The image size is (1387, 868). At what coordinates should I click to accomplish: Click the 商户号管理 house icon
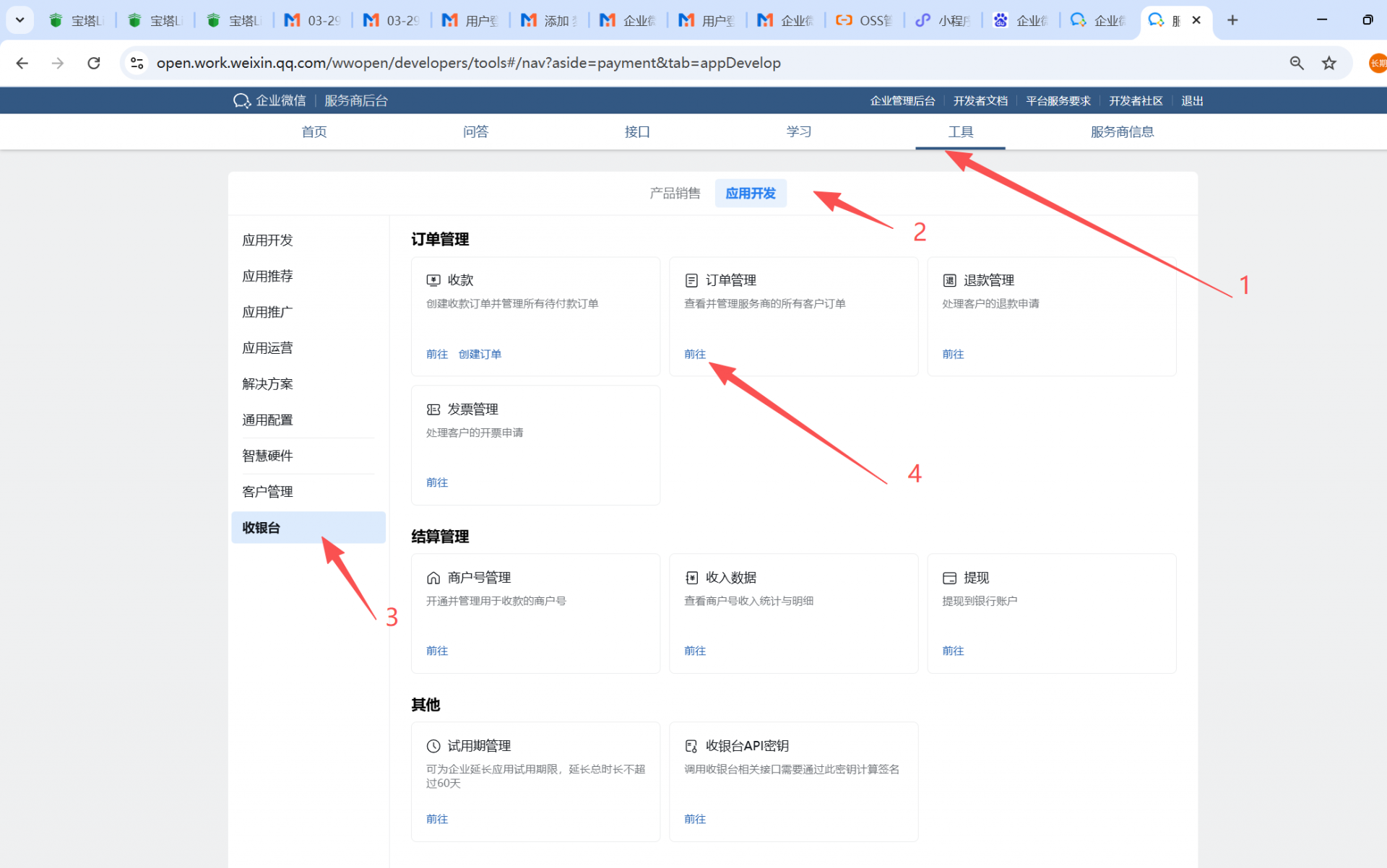(433, 578)
